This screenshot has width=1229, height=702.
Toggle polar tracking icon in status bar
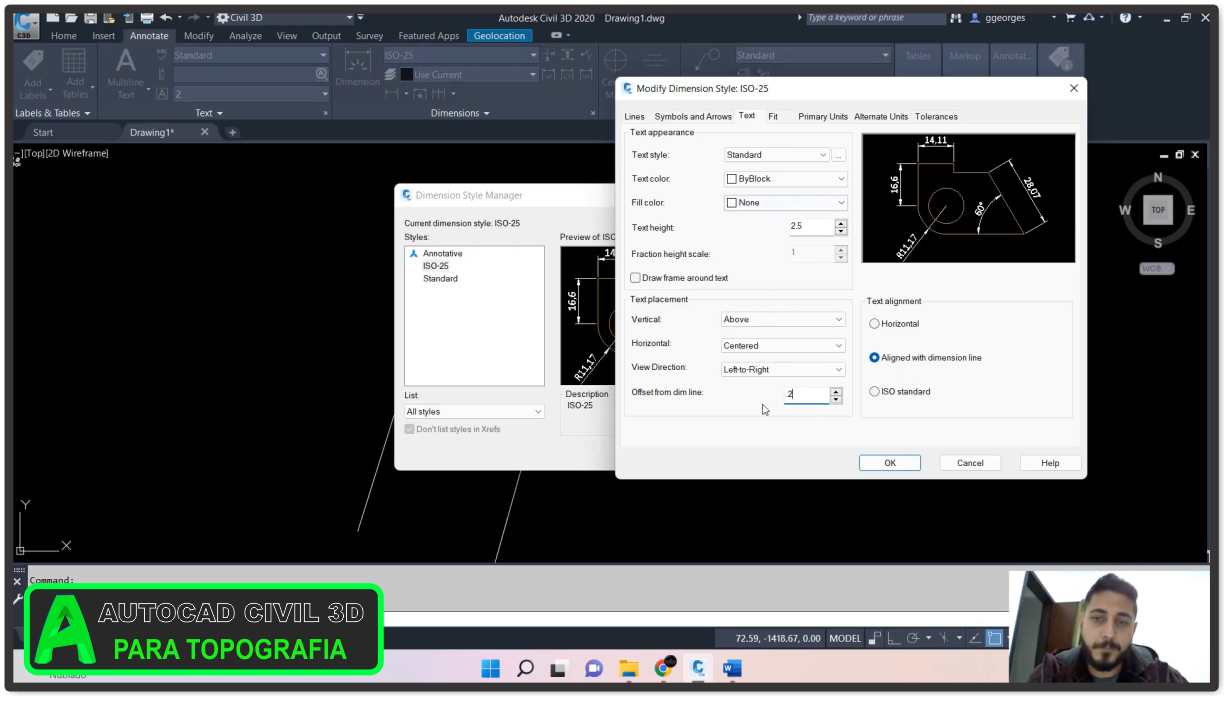912,638
